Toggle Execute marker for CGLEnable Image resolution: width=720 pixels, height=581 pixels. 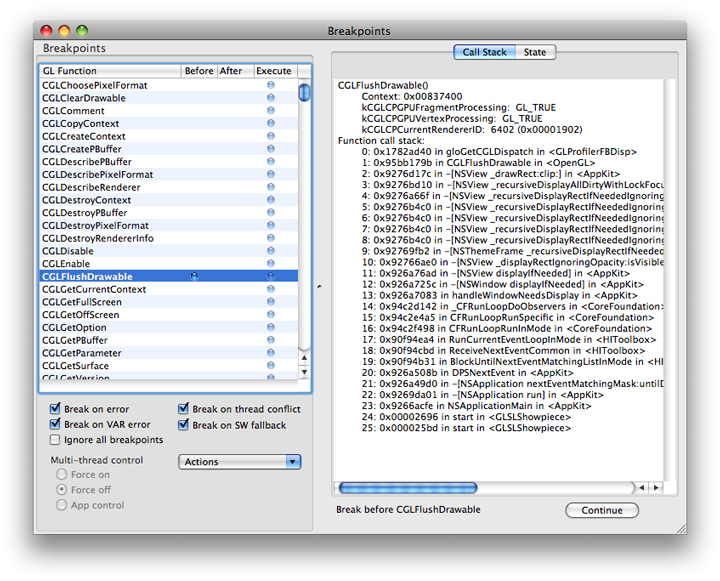click(271, 264)
